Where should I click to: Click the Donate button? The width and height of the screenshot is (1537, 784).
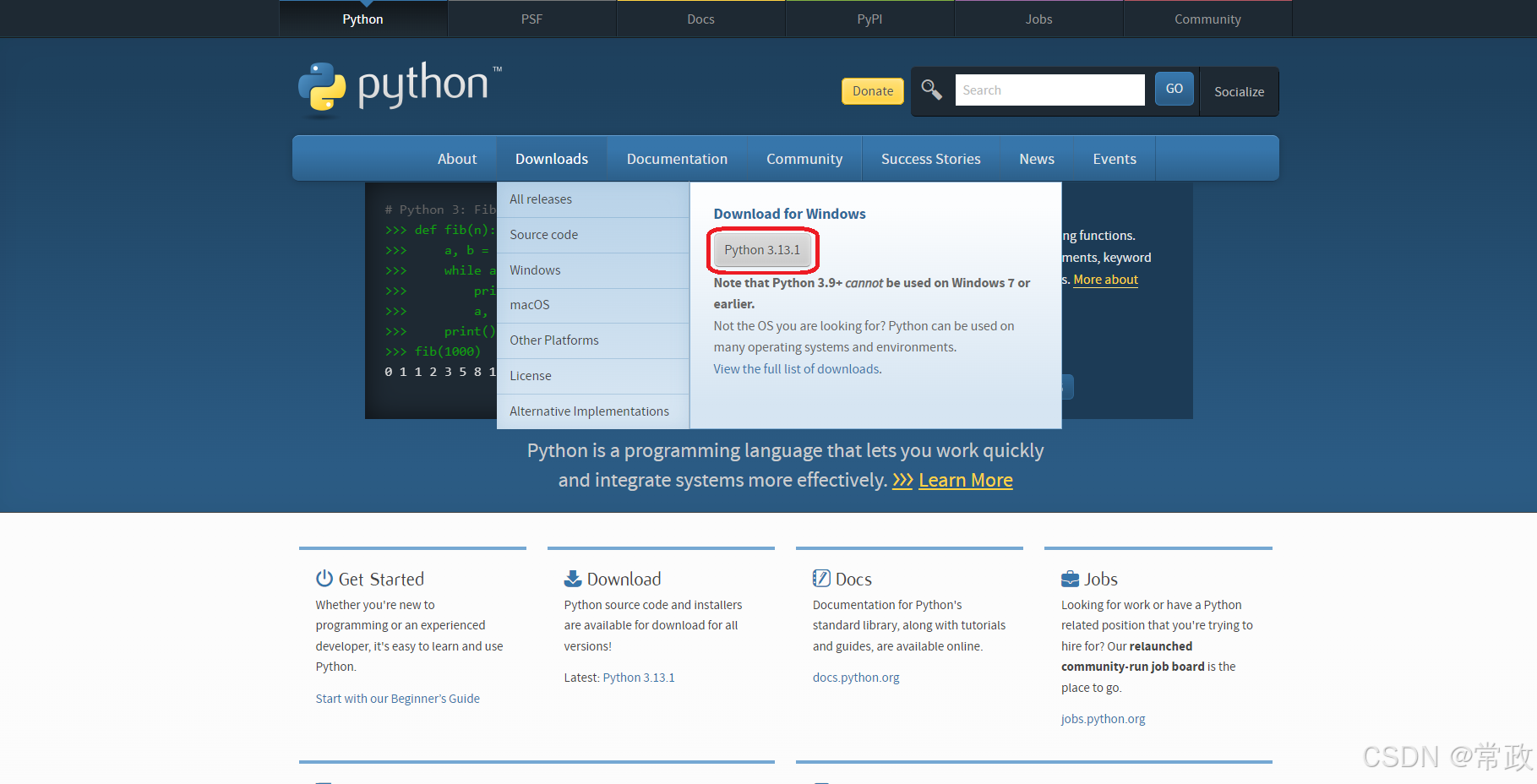pyautogui.click(x=873, y=91)
